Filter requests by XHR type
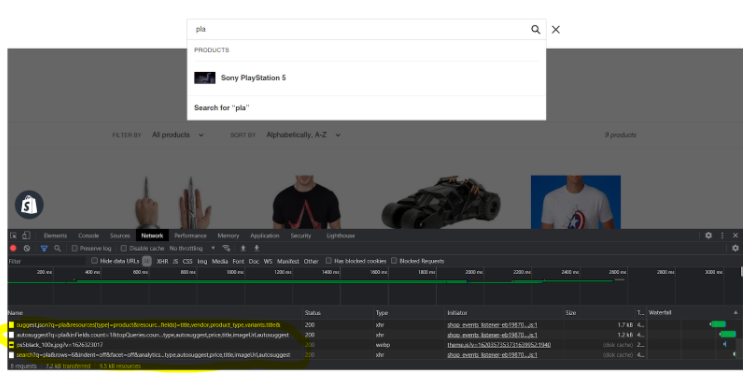751x381 pixels. point(162,261)
